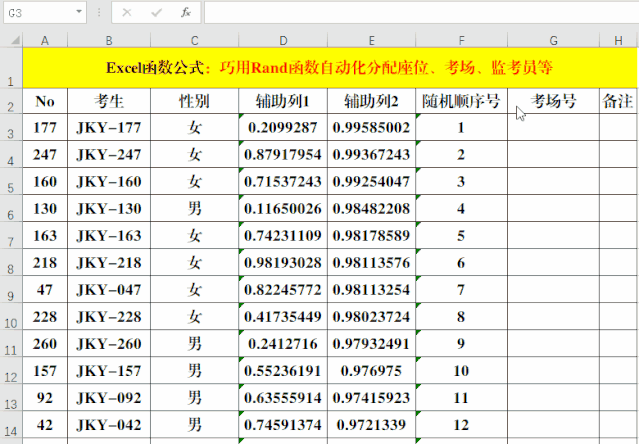Open the Name Box dropdown arrow
This screenshot has height=444, width=639.
(x=79, y=13)
